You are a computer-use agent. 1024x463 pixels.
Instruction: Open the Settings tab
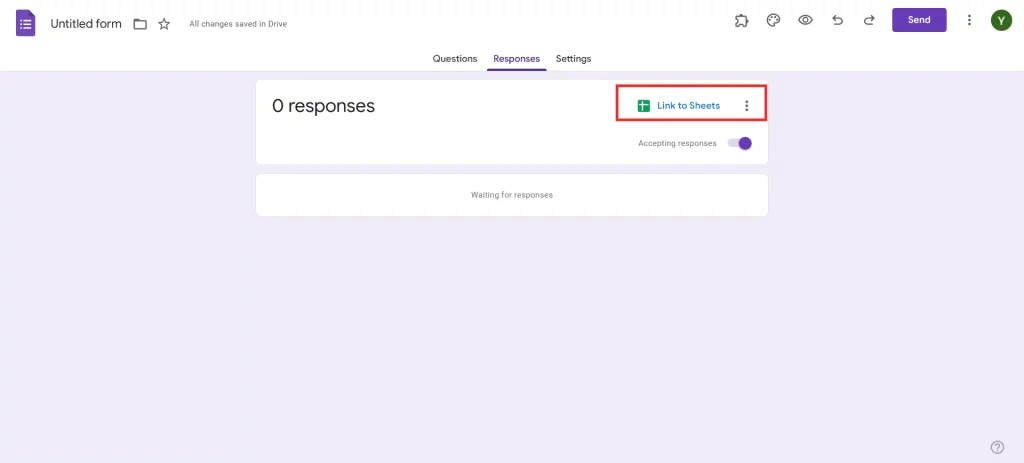[573, 59]
